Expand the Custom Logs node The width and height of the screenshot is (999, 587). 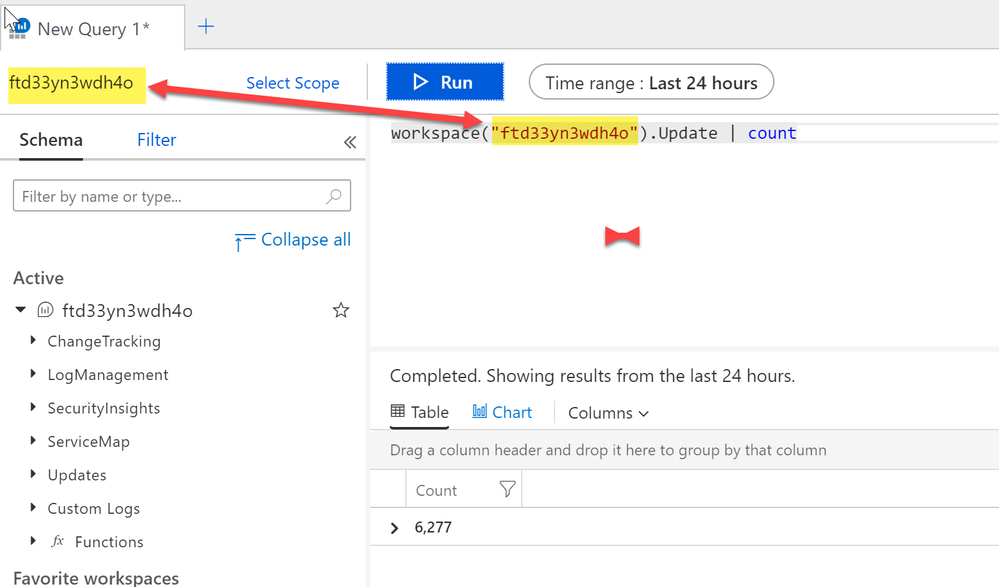[x=33, y=507]
